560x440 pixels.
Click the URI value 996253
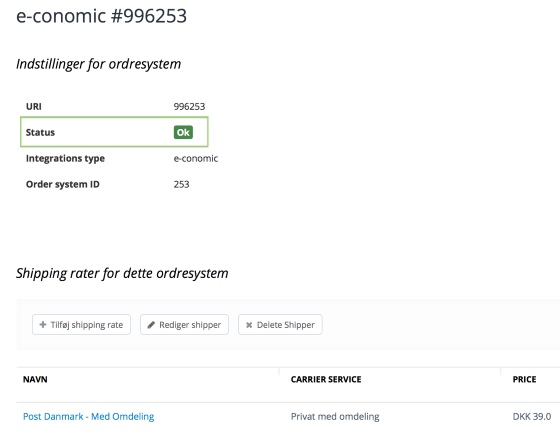click(189, 106)
